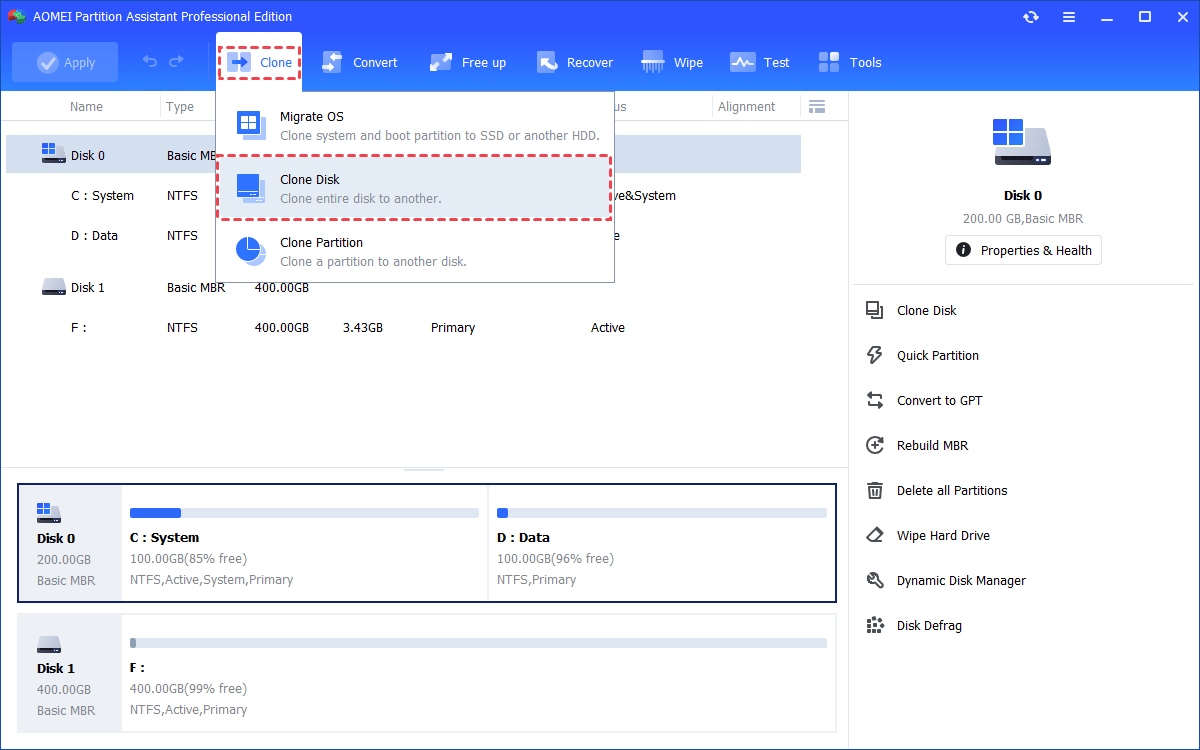Screen dimensions: 1200x750
Task: Click the redo arrow icon
Action: (176, 62)
